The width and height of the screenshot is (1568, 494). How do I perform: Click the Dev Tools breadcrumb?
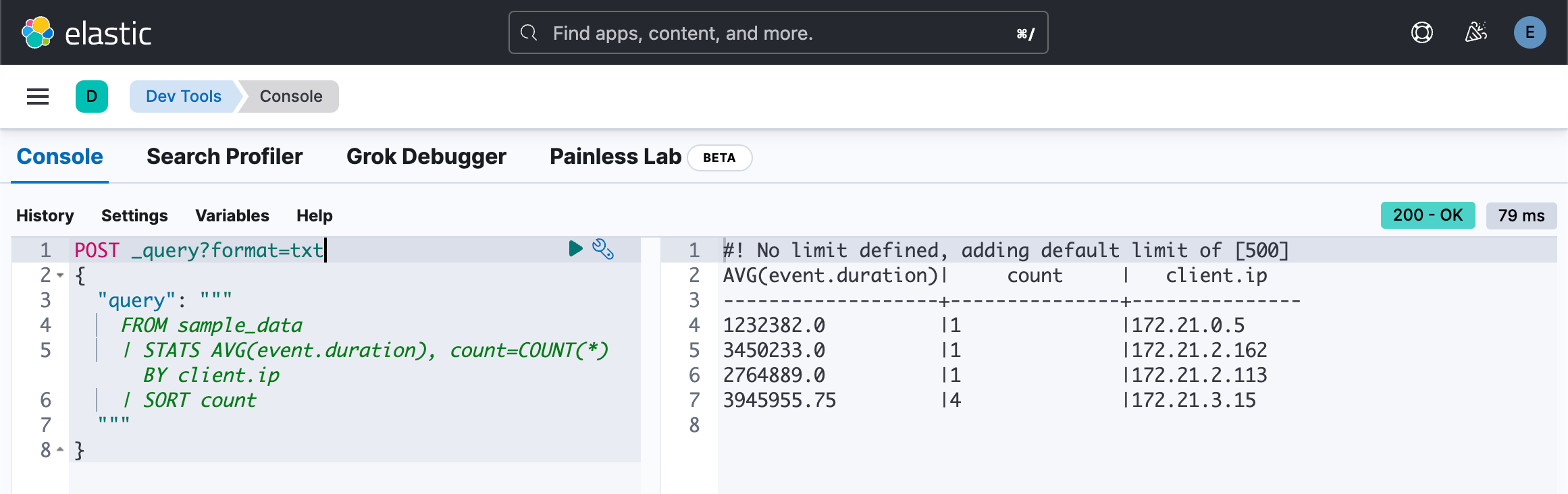click(x=184, y=97)
